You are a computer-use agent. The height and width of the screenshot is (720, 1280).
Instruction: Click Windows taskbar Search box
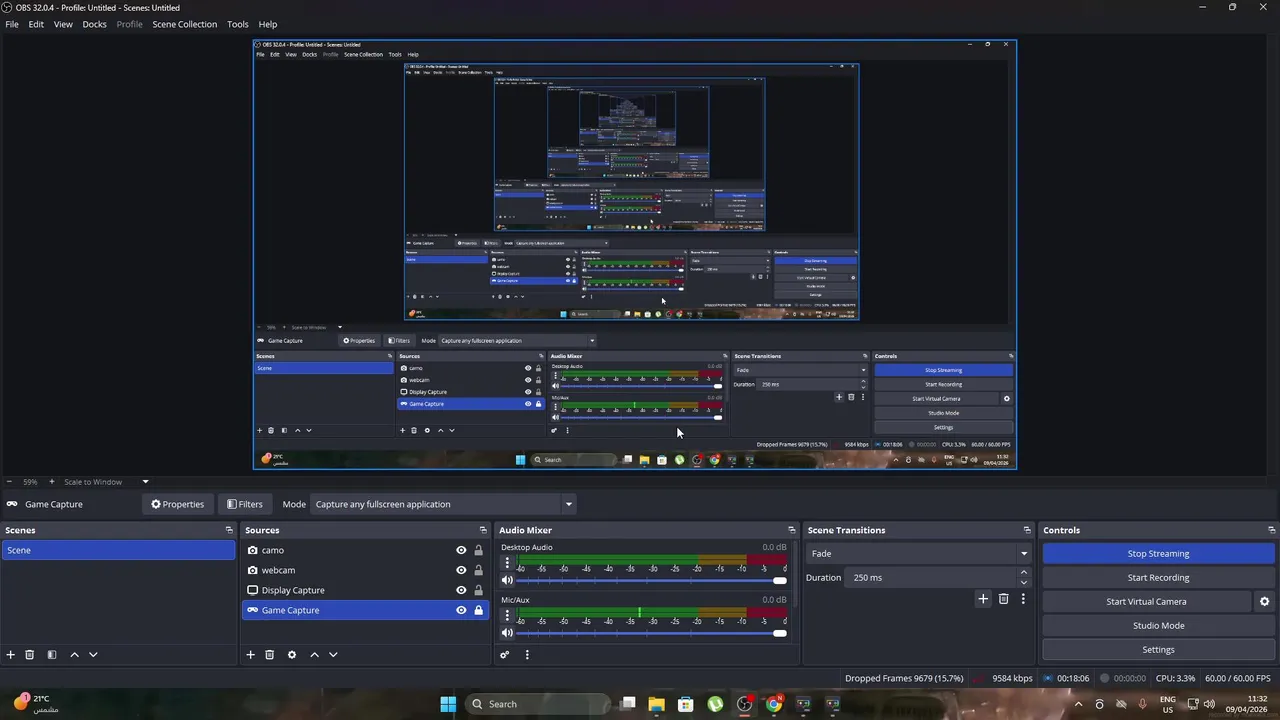coord(537,704)
